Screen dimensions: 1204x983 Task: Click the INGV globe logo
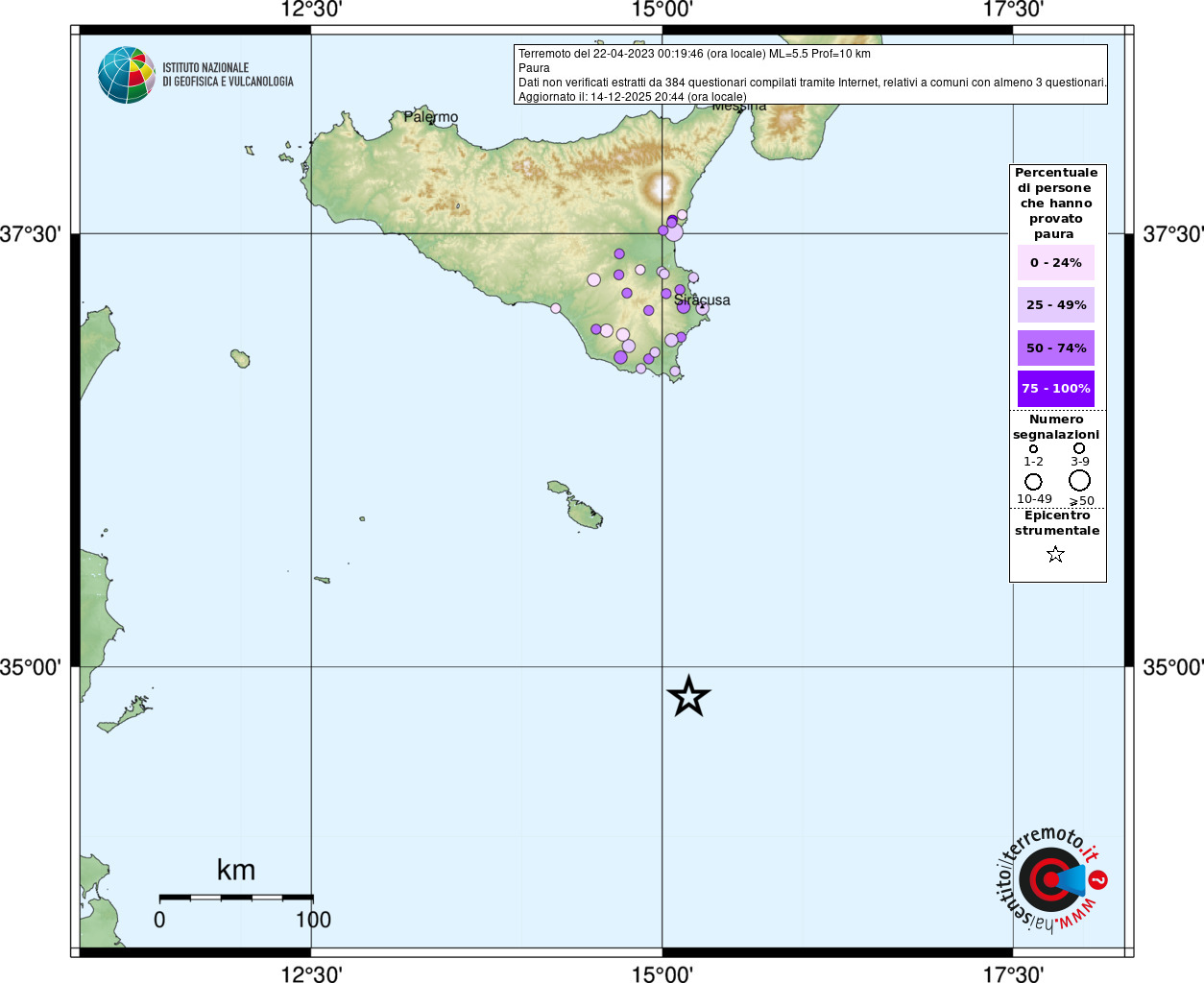tap(127, 75)
